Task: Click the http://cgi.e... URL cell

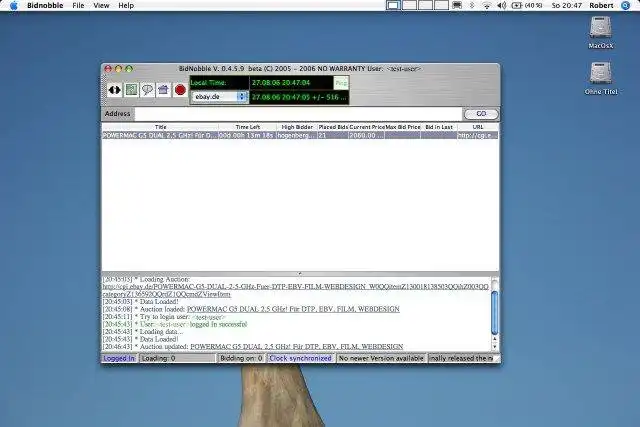Action: pos(478,135)
